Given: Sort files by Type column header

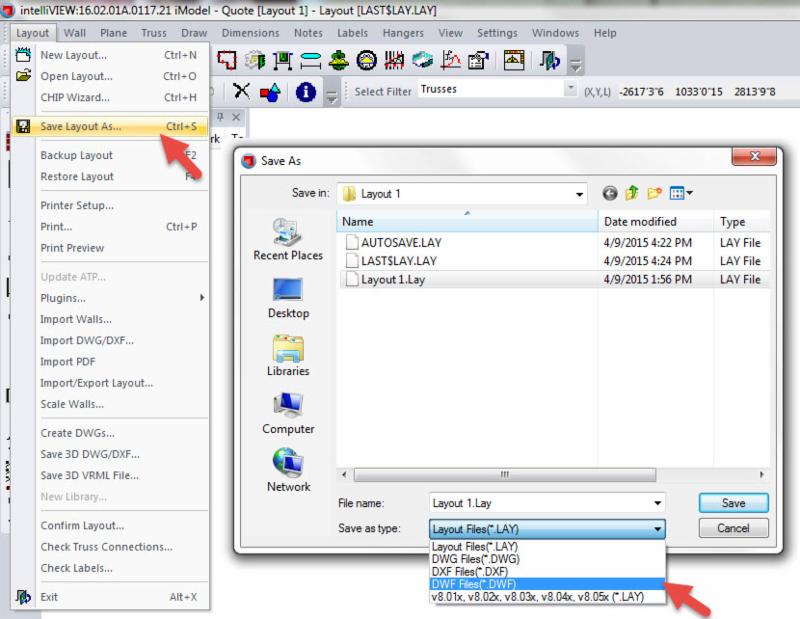Looking at the screenshot, I should (x=741, y=221).
